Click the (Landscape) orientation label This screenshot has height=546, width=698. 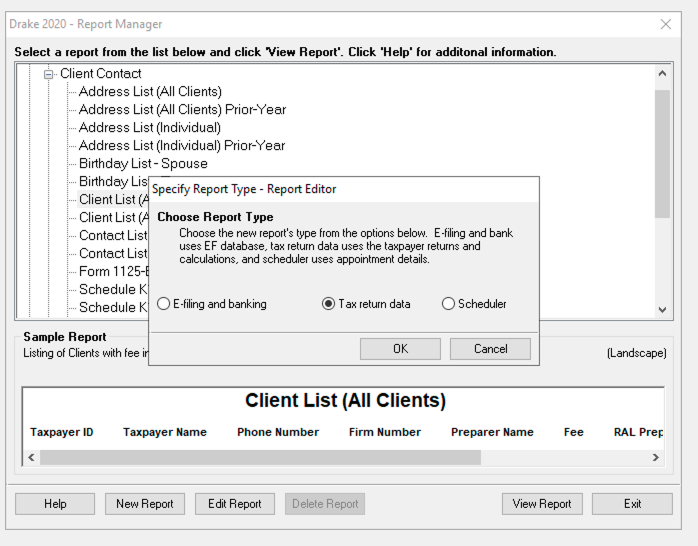(x=637, y=353)
